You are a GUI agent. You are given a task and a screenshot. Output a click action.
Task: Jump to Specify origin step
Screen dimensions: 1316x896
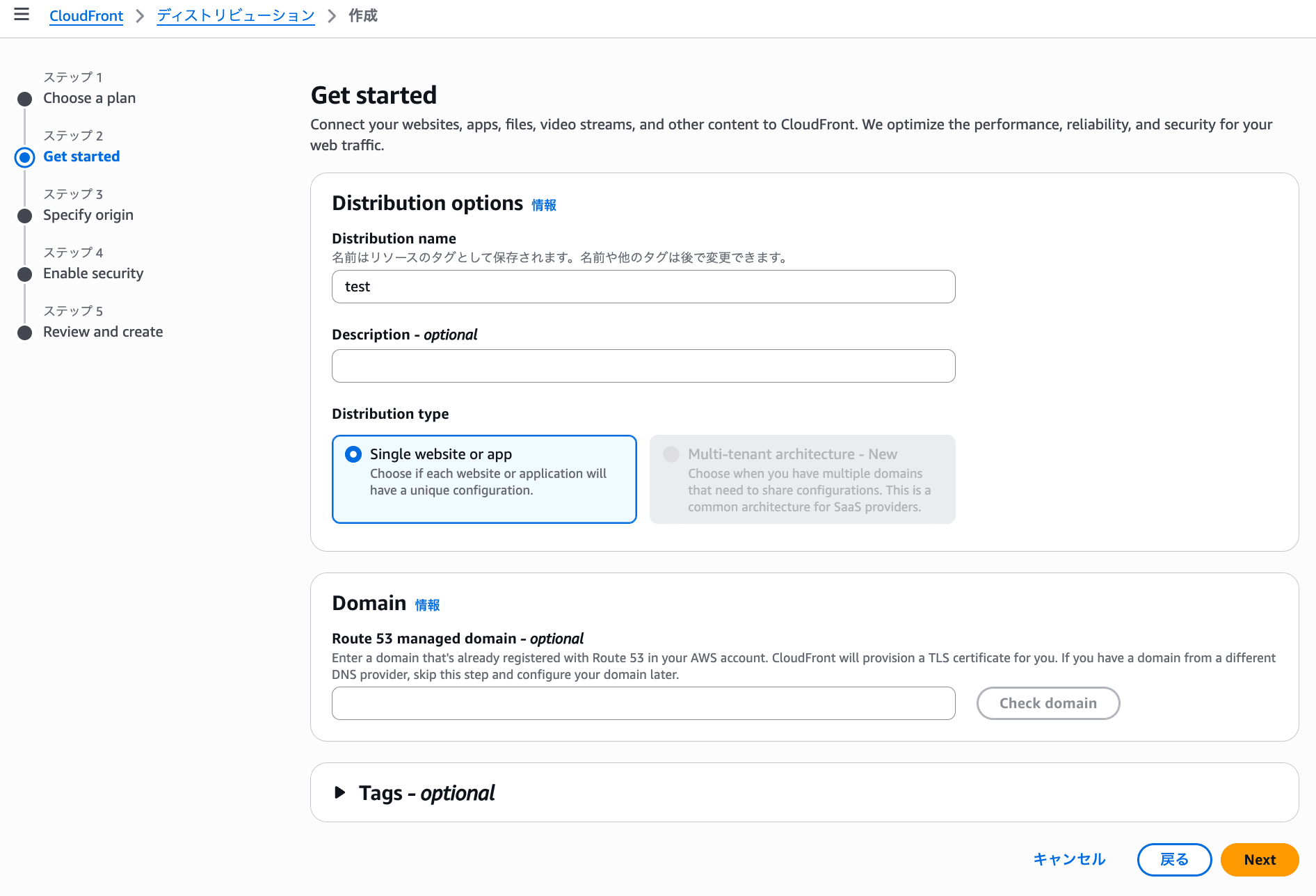[88, 215]
